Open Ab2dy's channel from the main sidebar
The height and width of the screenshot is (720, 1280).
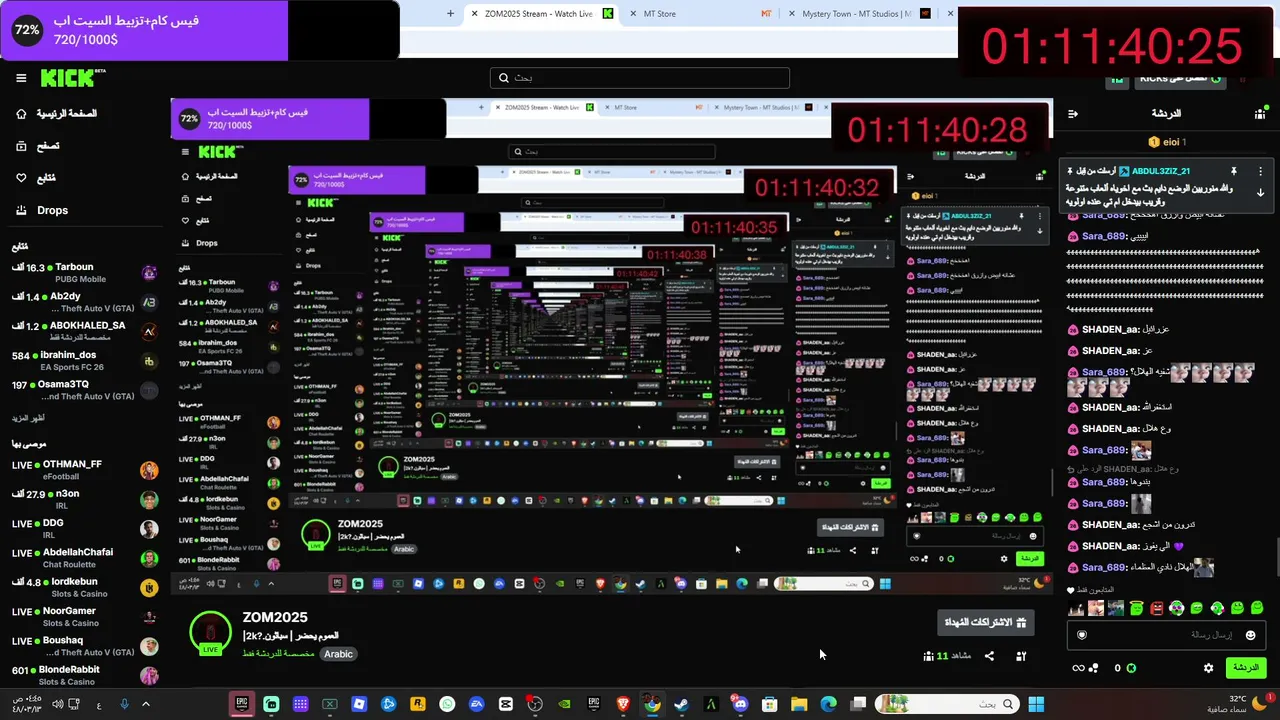(84, 302)
